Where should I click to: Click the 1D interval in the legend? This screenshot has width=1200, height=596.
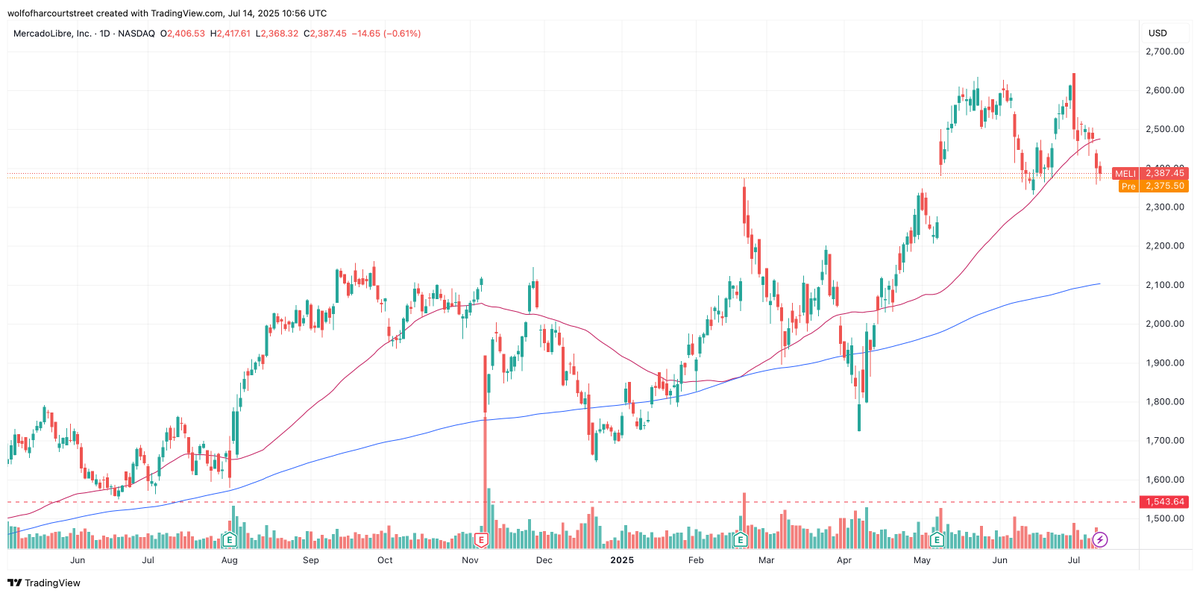pyautogui.click(x=103, y=33)
